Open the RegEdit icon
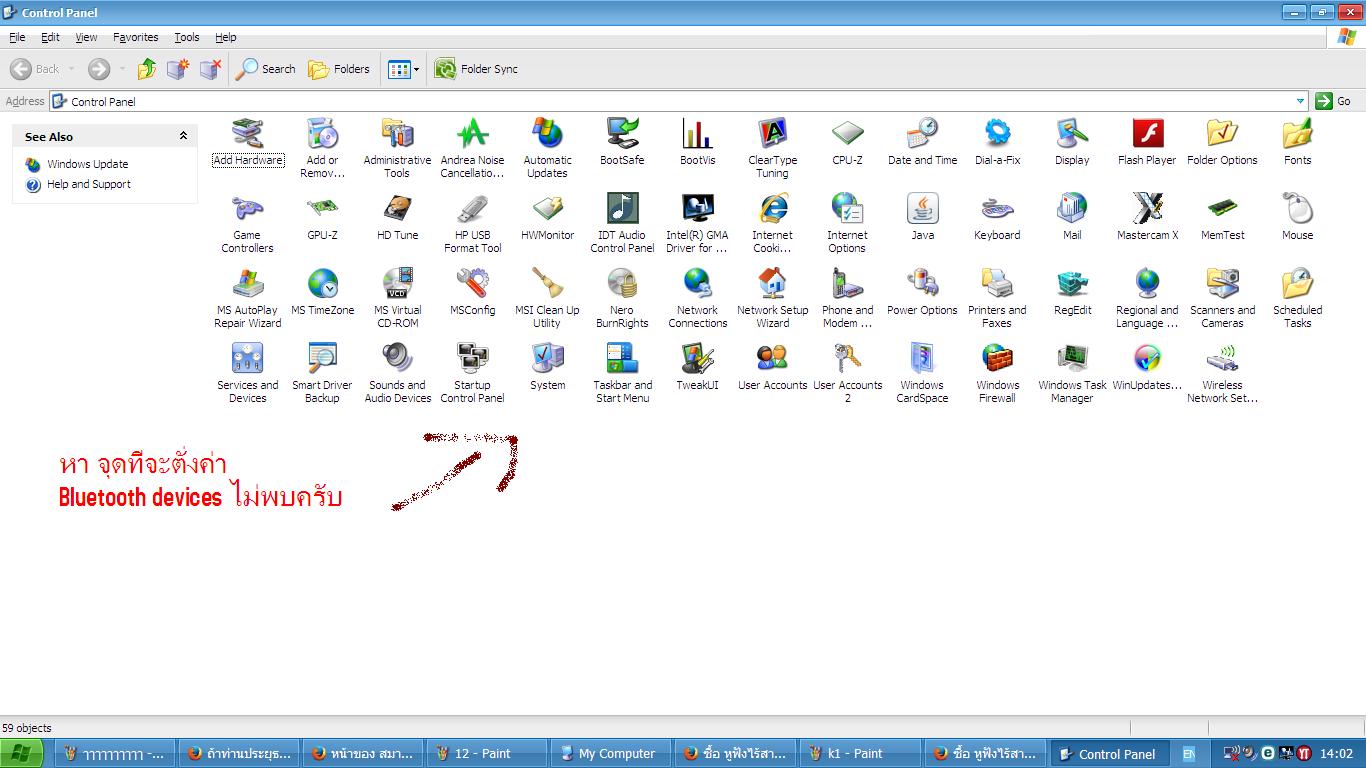This screenshot has width=1366, height=768. [x=1072, y=293]
